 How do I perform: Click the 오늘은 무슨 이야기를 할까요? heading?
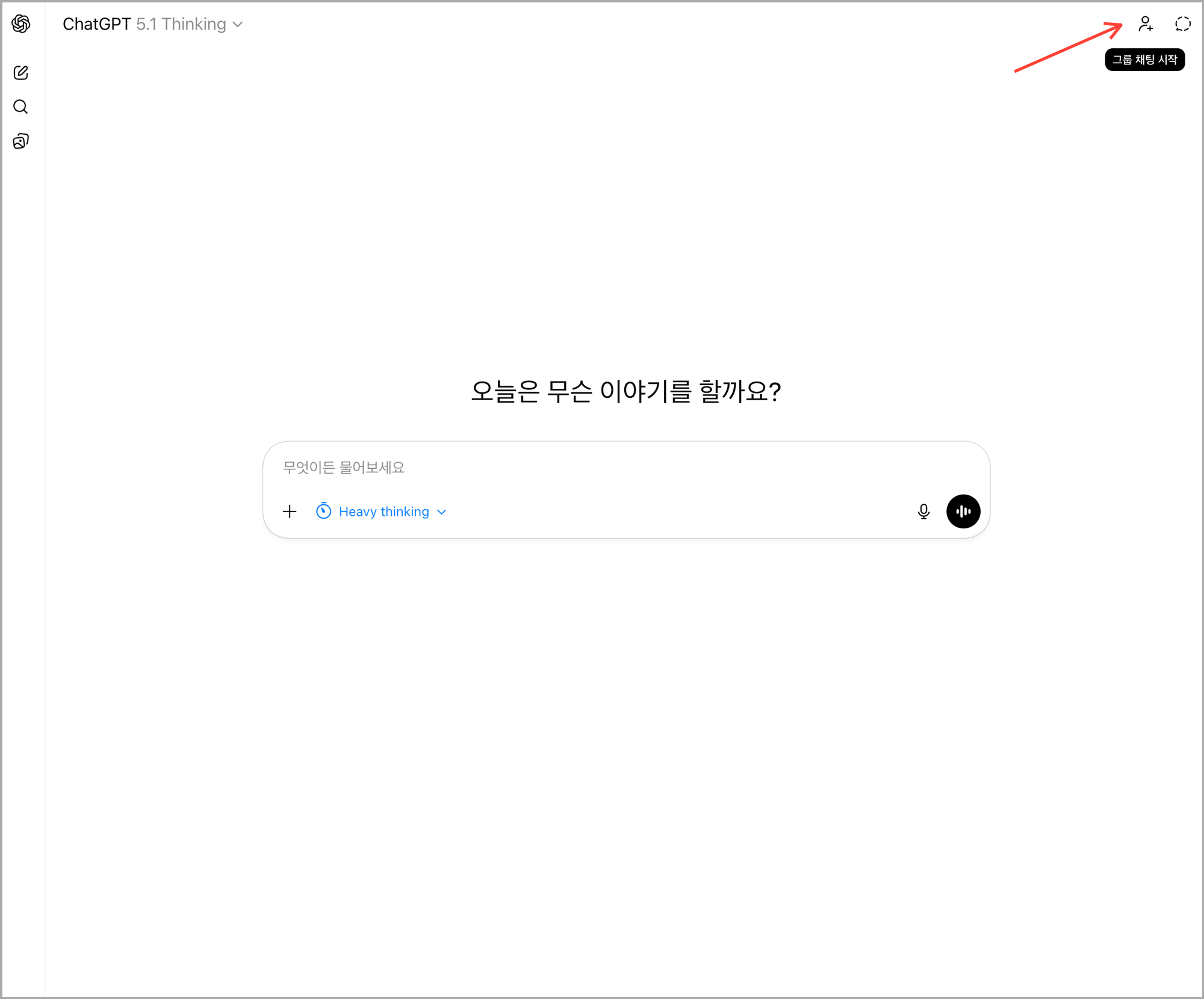click(626, 391)
